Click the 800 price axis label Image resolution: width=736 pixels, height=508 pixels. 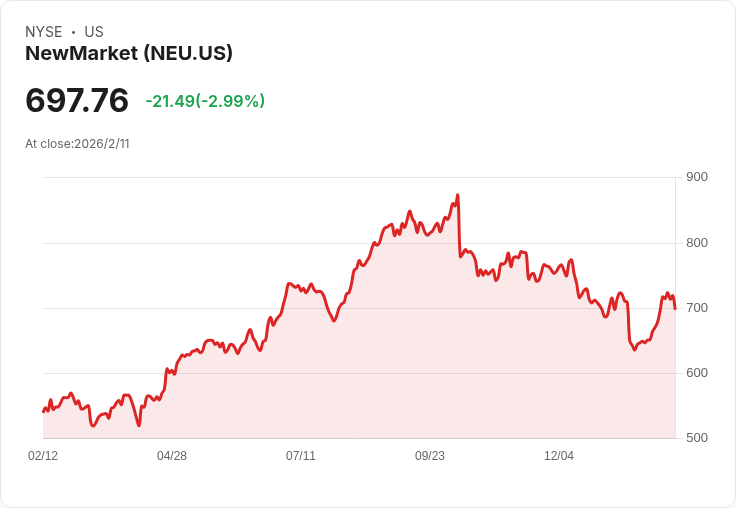pyautogui.click(x=697, y=243)
